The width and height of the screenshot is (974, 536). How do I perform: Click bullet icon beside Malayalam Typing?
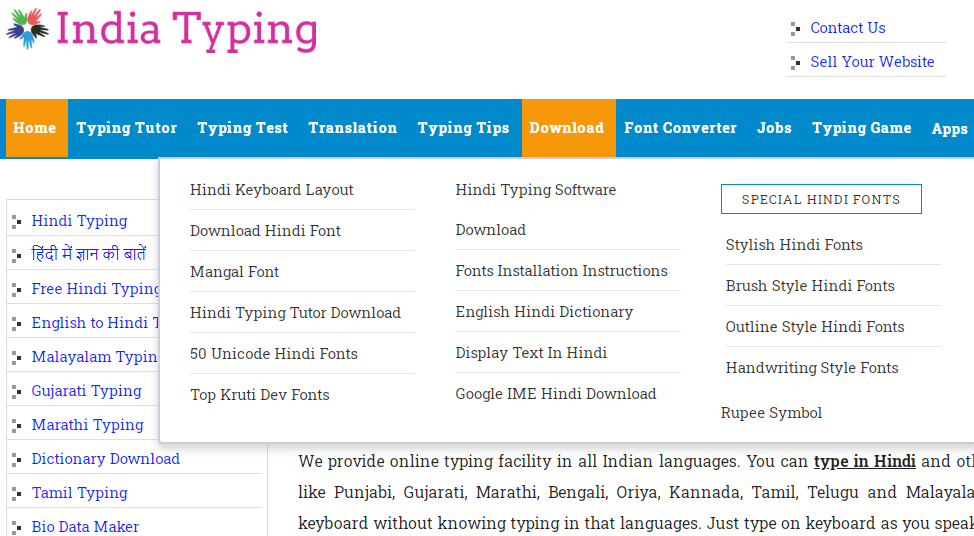tap(17, 358)
